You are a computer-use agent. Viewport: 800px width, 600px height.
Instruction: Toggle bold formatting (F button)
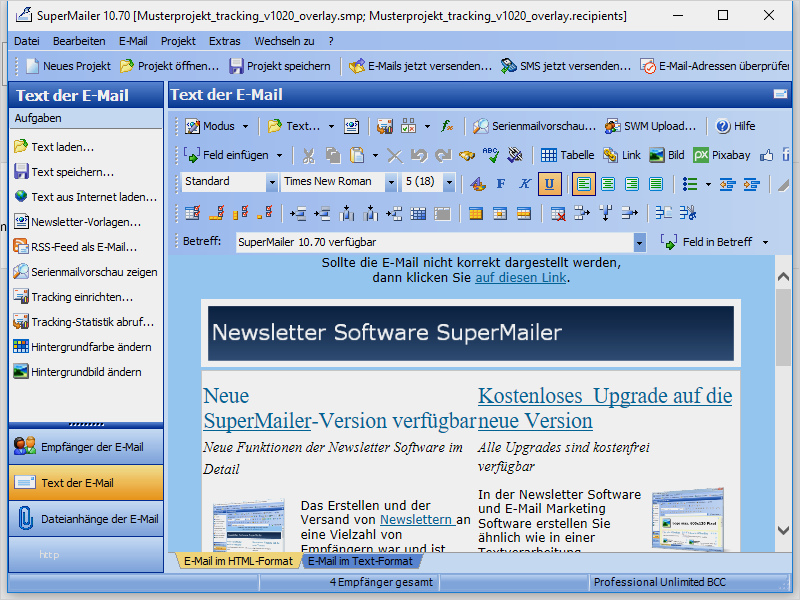point(501,183)
